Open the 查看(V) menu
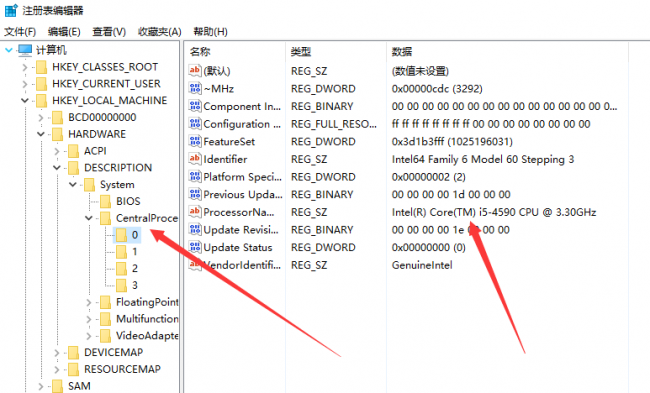Viewport: 650px width, 393px height. [x=109, y=32]
